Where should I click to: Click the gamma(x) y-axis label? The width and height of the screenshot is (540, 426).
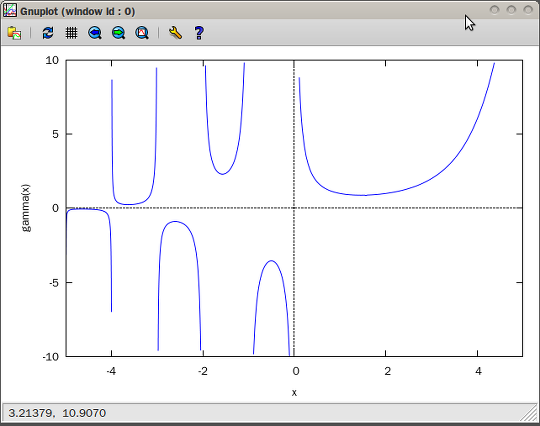[x=26, y=208]
